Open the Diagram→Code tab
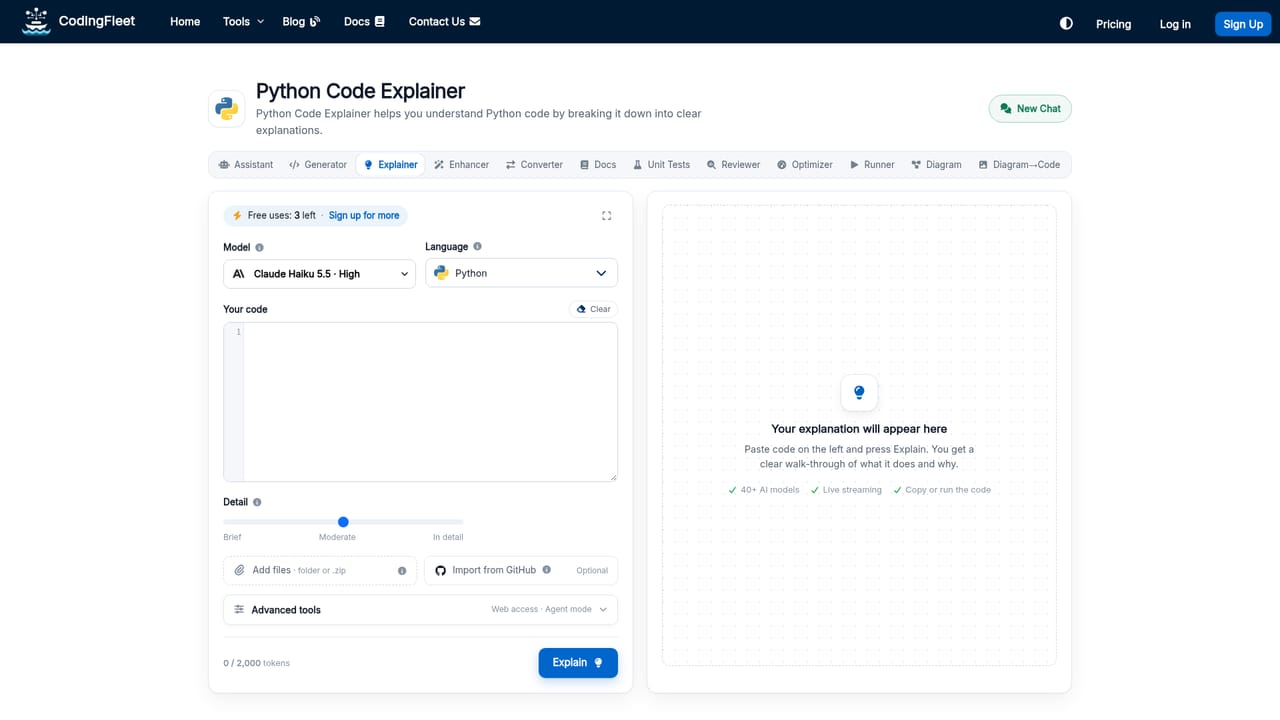 coord(1019,165)
